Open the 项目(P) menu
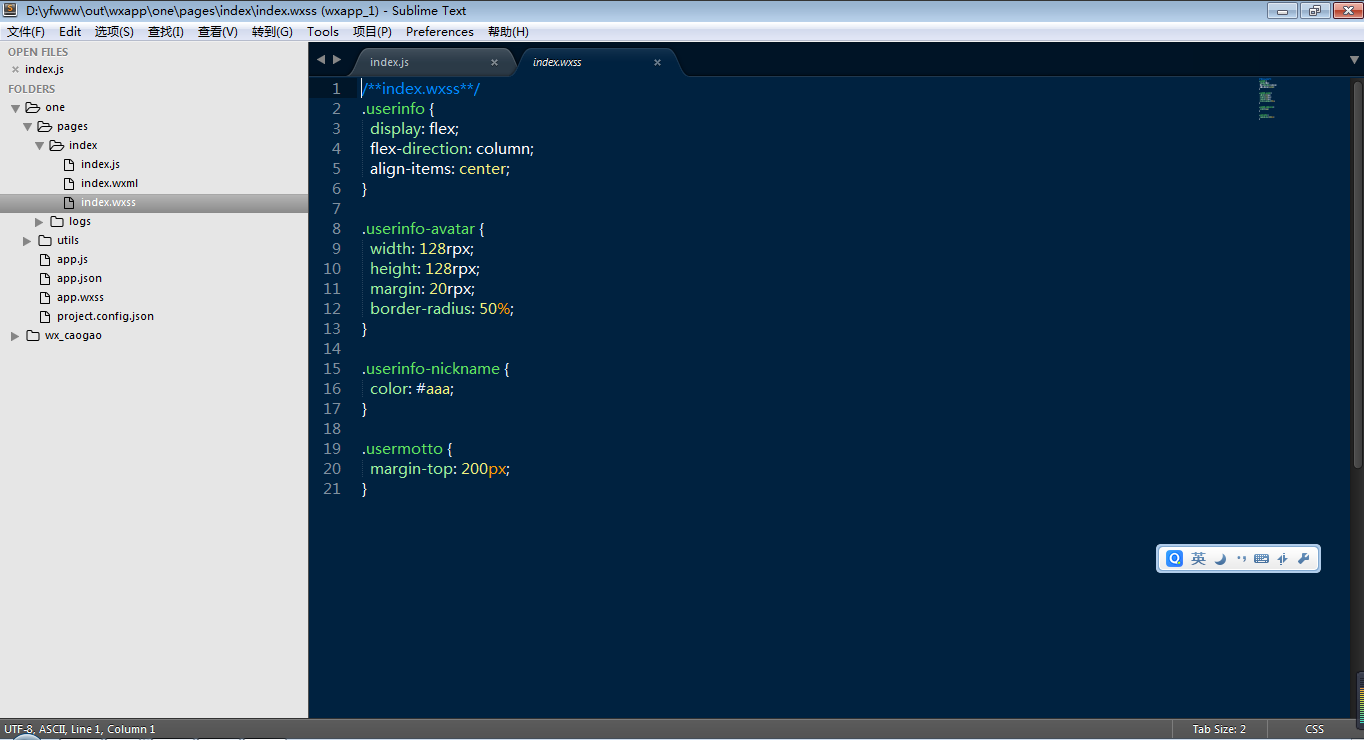Image resolution: width=1364 pixels, height=740 pixels. 372,32
